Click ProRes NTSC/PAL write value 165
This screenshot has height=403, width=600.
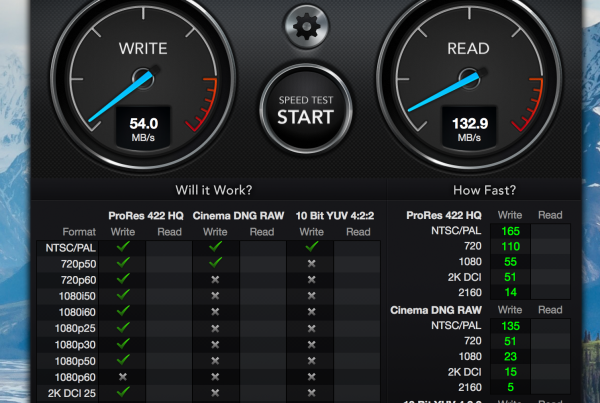[x=510, y=231]
